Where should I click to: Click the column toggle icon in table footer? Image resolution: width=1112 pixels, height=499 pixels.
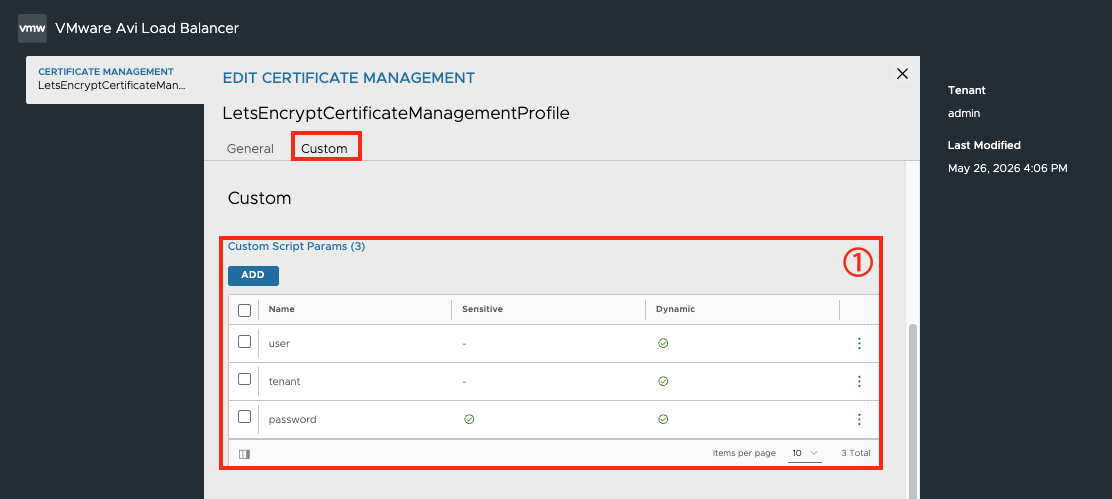pos(245,454)
